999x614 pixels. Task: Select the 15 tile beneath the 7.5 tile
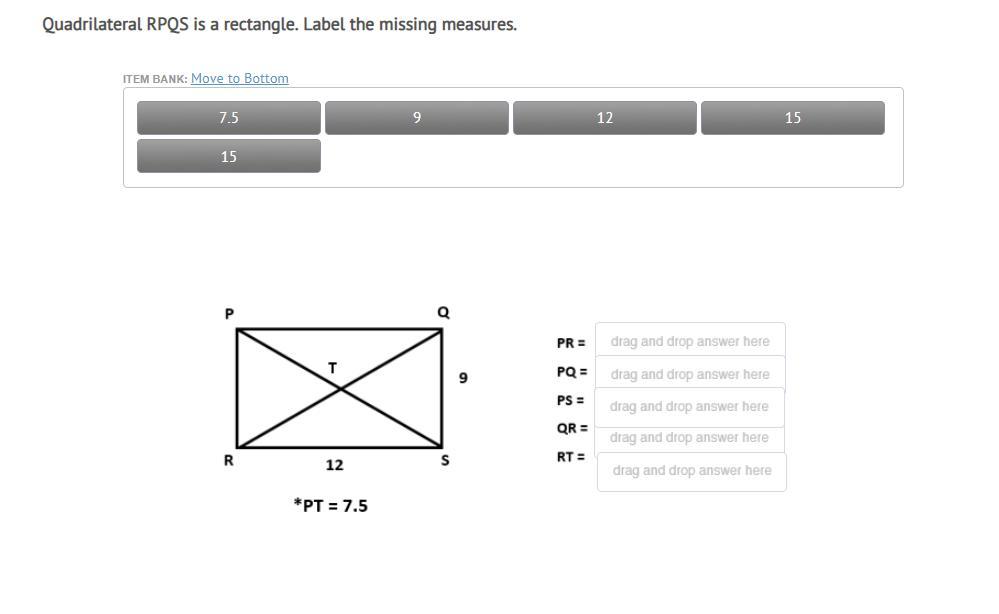(x=229, y=156)
